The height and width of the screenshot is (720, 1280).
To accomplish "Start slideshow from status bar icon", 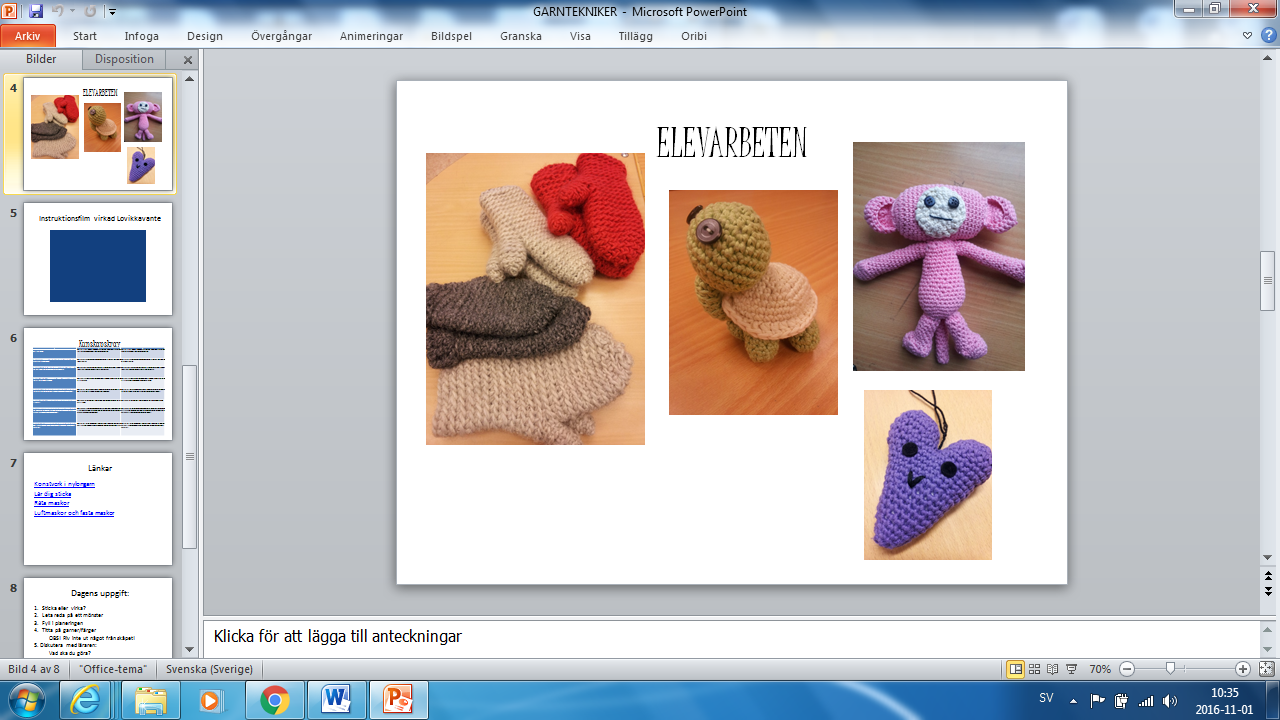I will tap(1071, 669).
